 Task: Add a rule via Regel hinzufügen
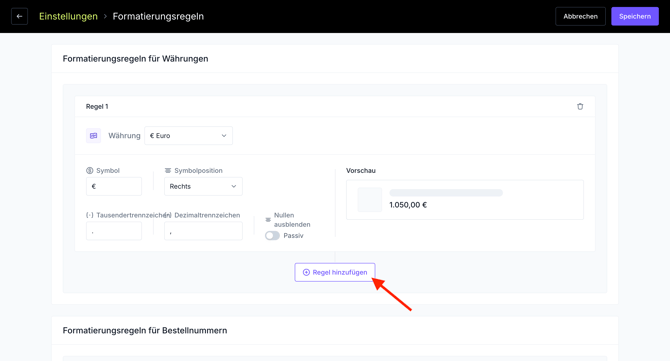pos(335,272)
